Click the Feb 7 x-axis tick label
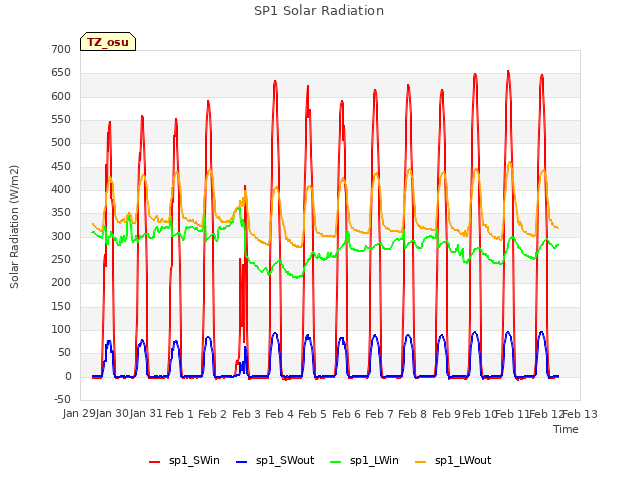Image resolution: width=640 pixels, height=480 pixels. pyautogui.click(x=379, y=414)
